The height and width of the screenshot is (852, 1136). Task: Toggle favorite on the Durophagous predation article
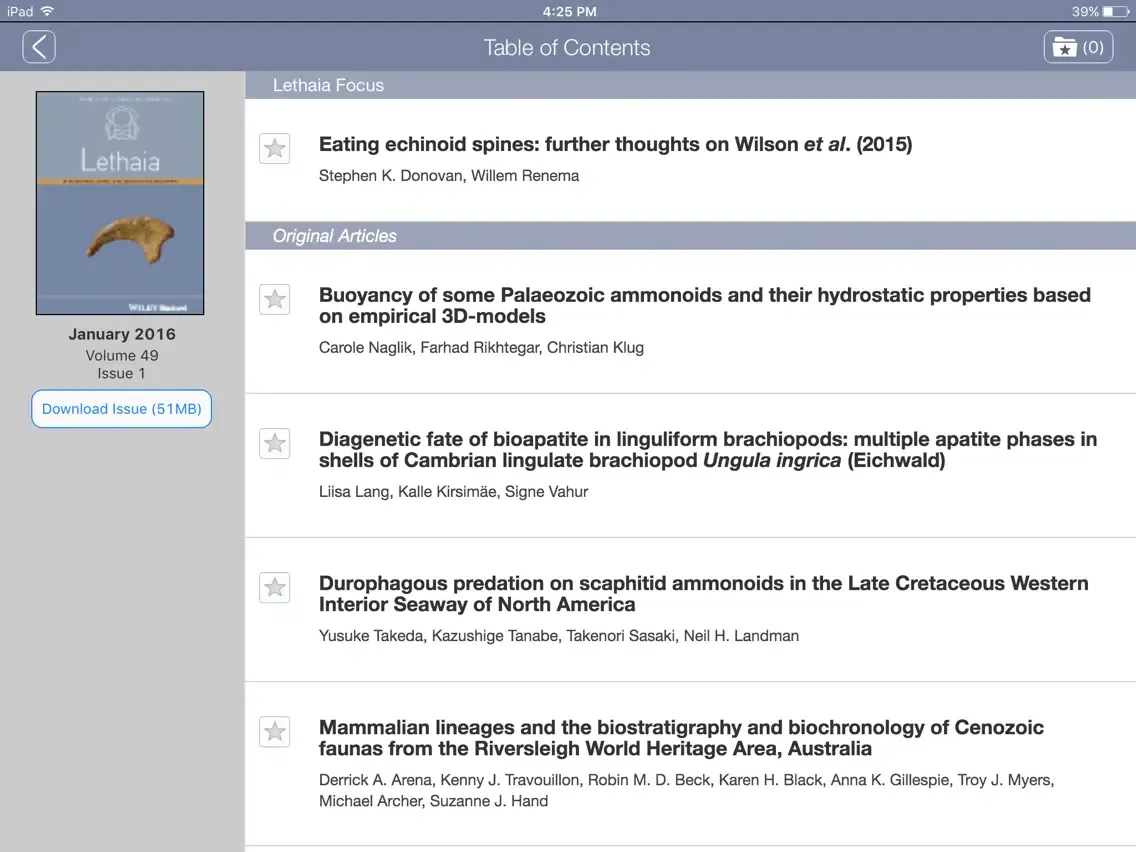click(x=274, y=587)
